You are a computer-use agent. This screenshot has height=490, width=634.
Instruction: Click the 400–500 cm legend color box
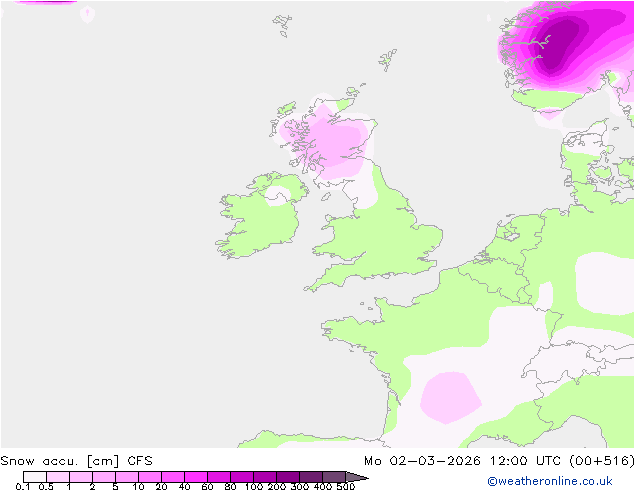(x=334, y=477)
